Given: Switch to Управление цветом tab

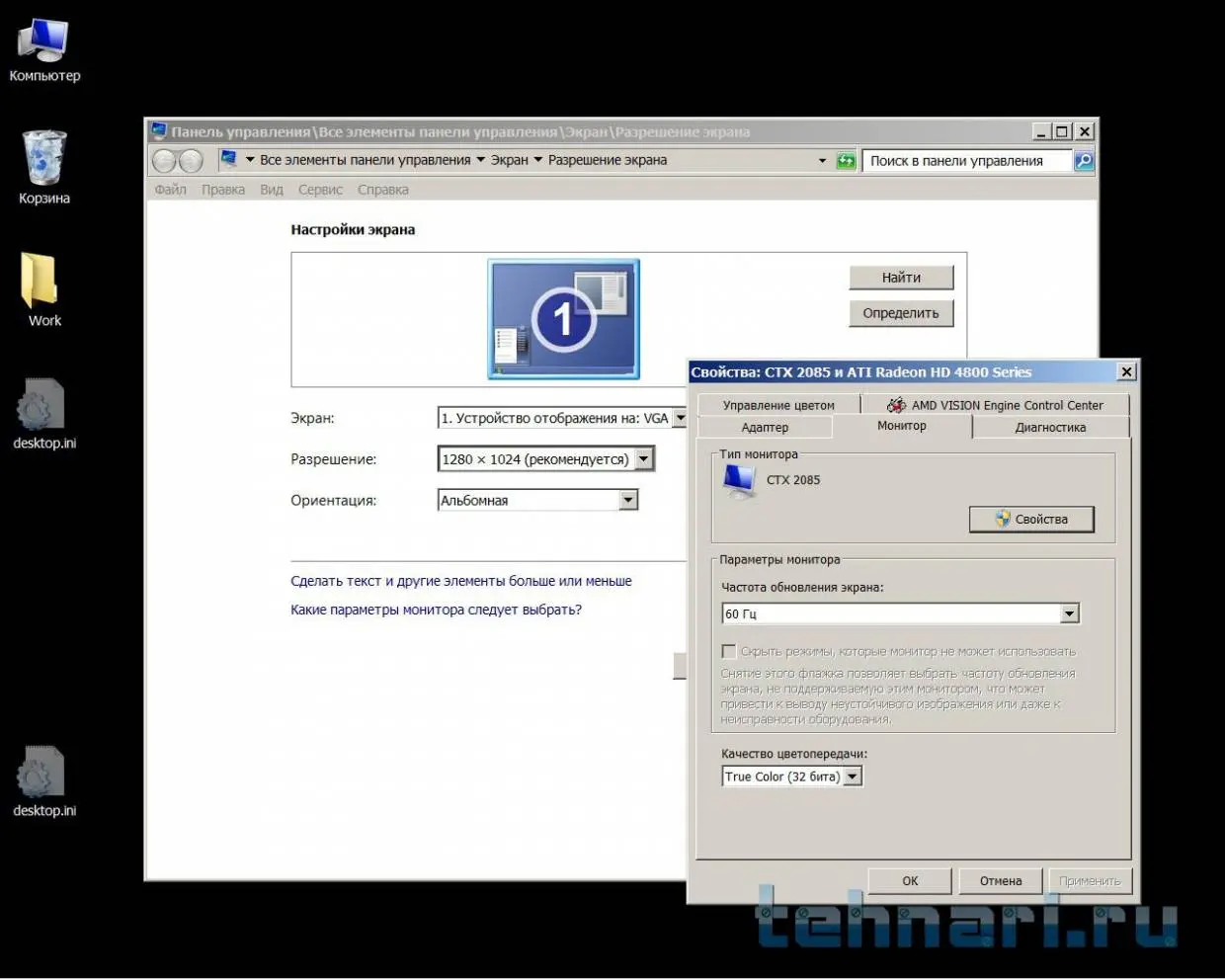Looking at the screenshot, I should pos(778,405).
